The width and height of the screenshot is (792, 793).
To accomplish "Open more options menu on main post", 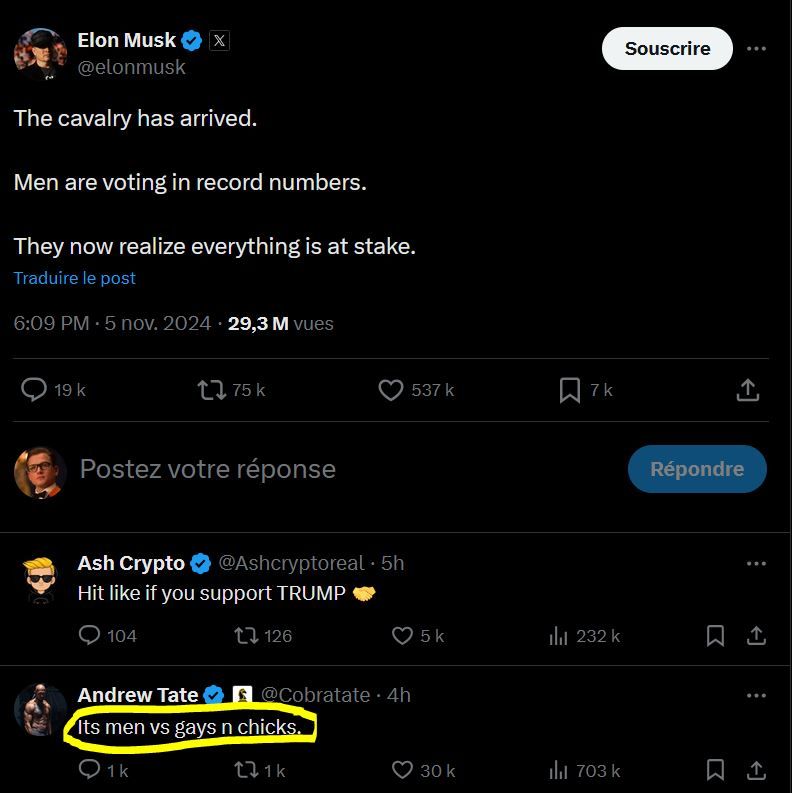I will [x=757, y=48].
